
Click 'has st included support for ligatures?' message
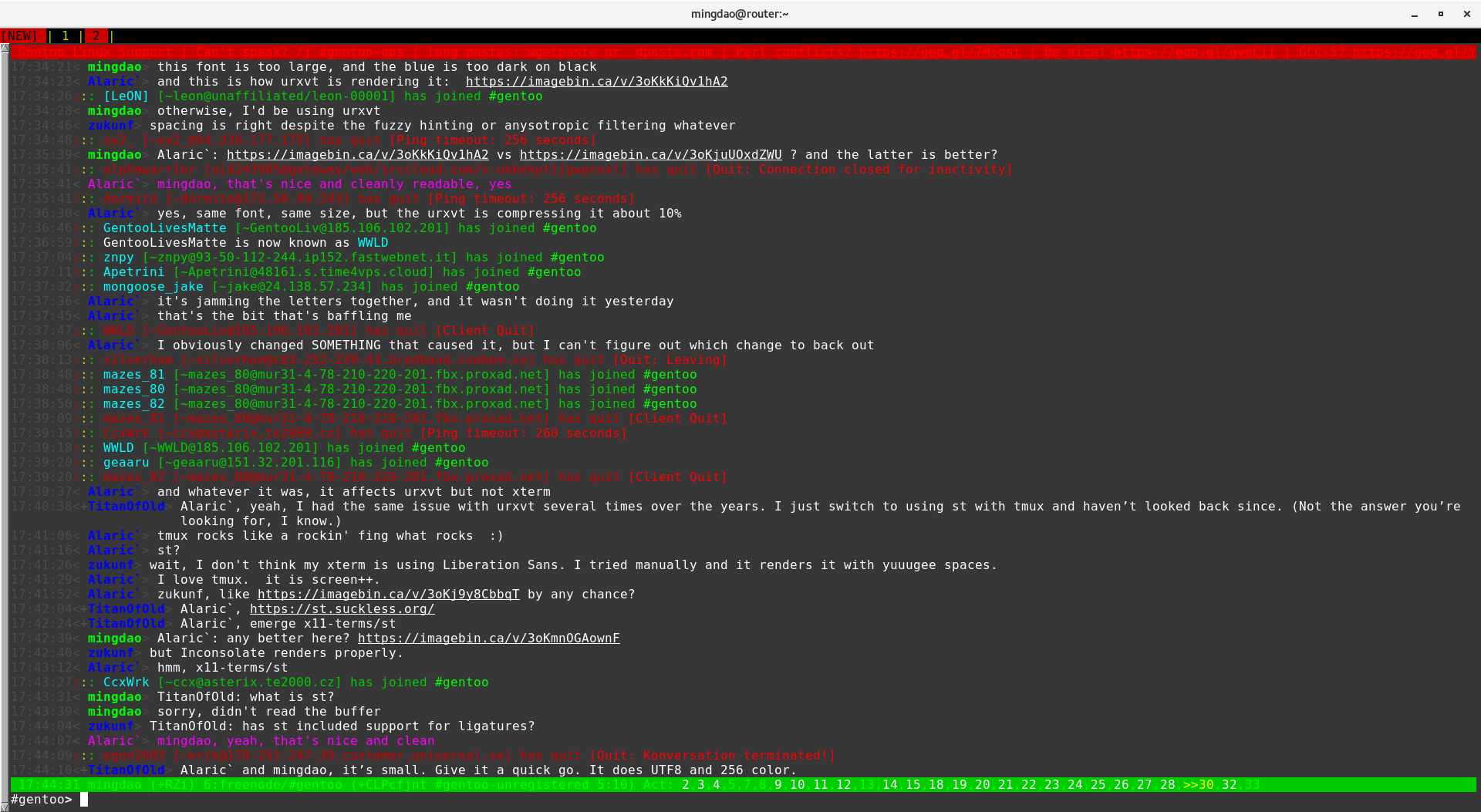pos(388,726)
